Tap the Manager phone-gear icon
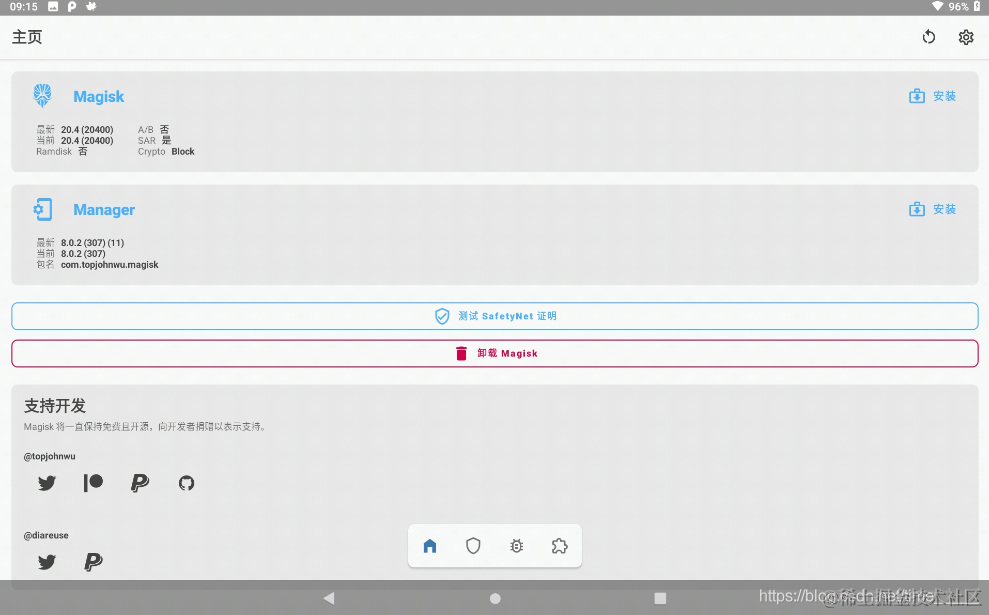Screen dimensions: 989x615 42,209
